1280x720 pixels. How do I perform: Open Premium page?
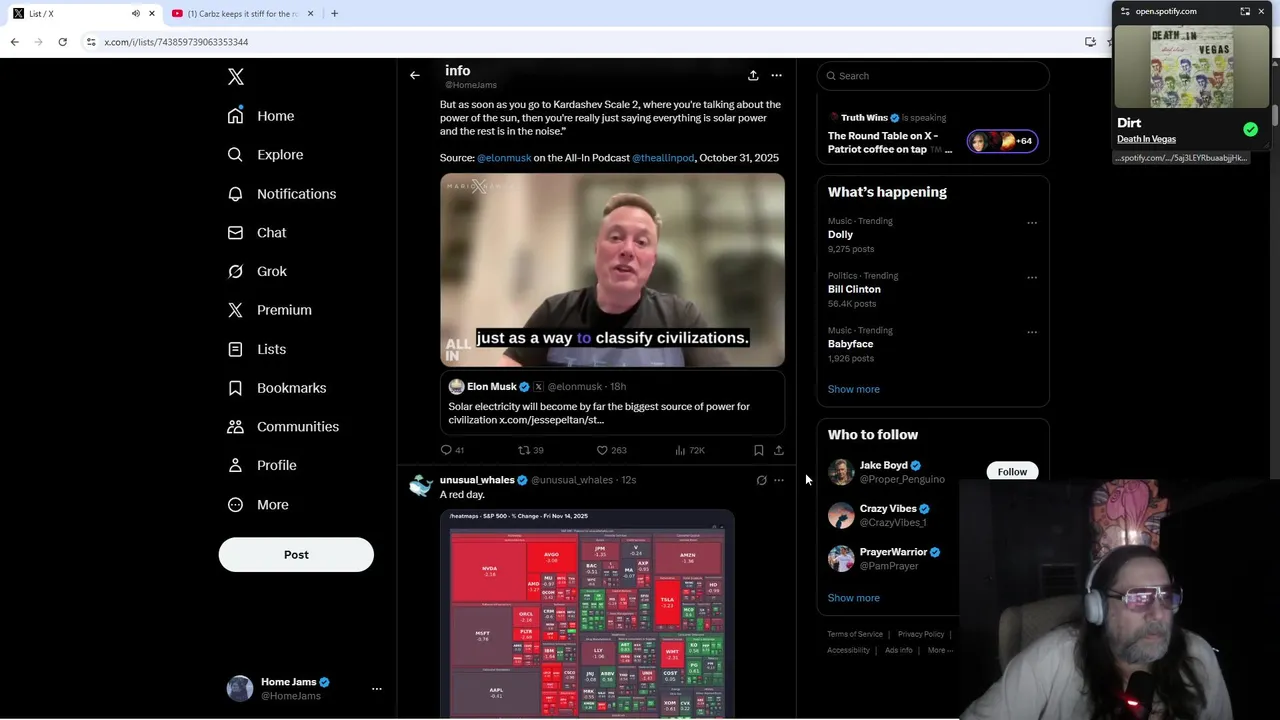pyautogui.click(x=270, y=310)
